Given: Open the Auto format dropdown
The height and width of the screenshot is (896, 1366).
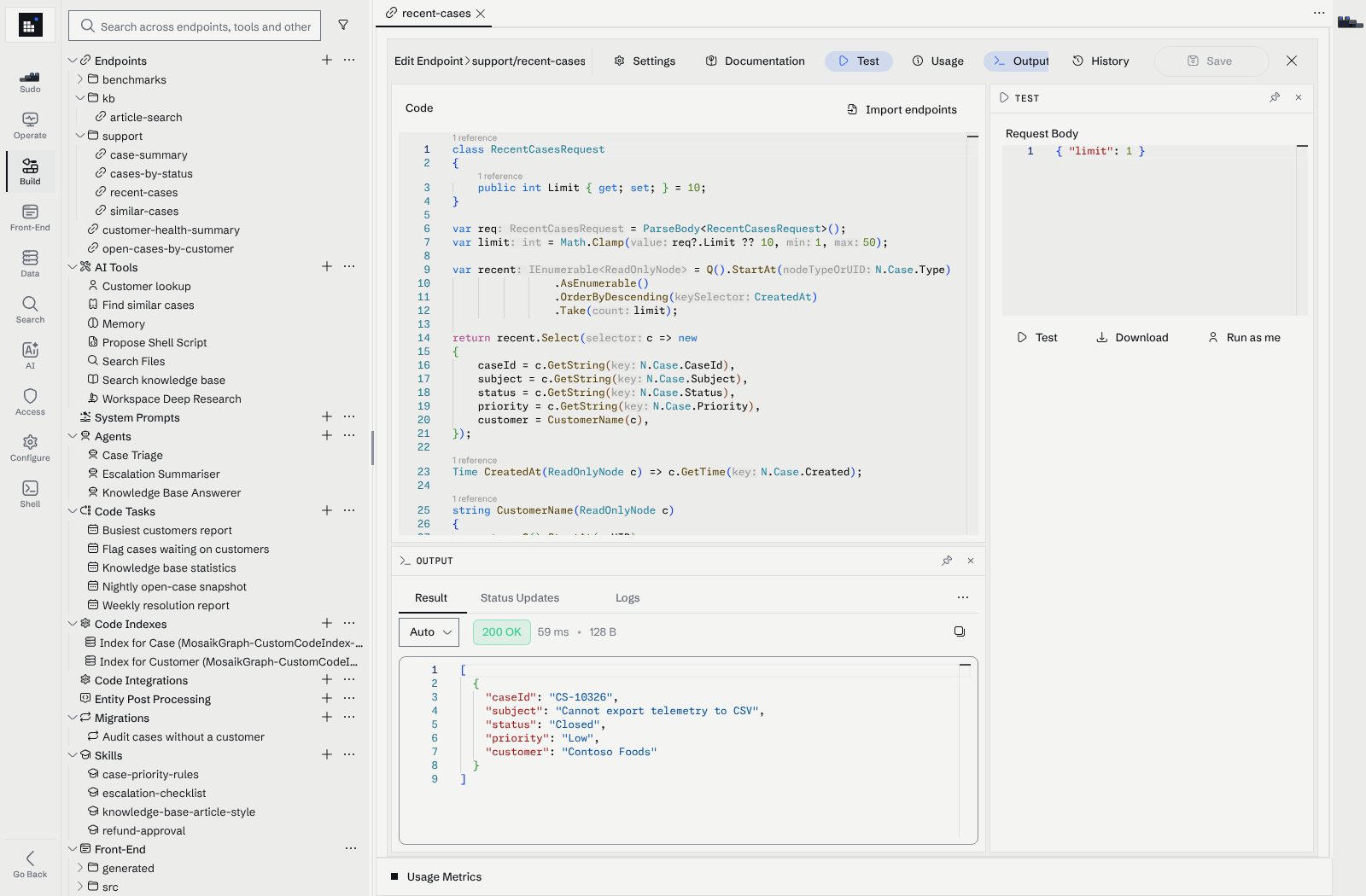Looking at the screenshot, I should (429, 632).
